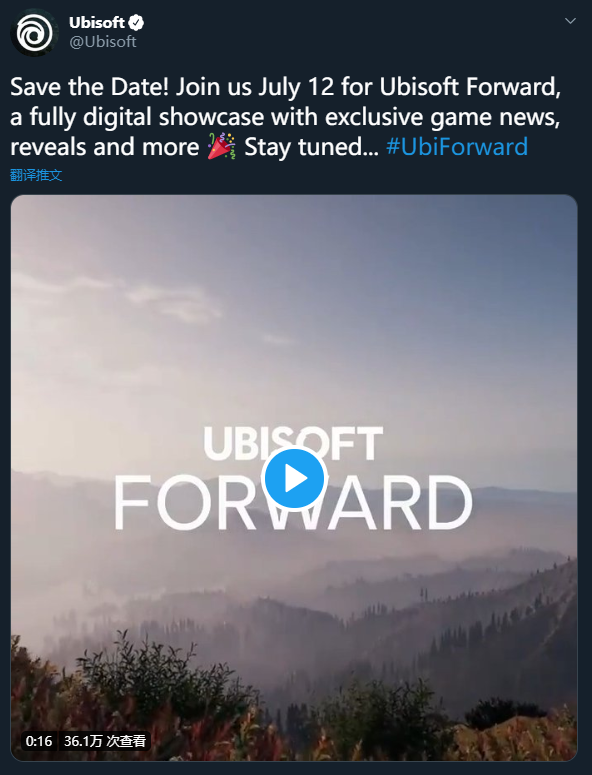Viewport: 592px width, 775px height.
Task: Click the 0:16 video duration badge
Action: coord(39,741)
